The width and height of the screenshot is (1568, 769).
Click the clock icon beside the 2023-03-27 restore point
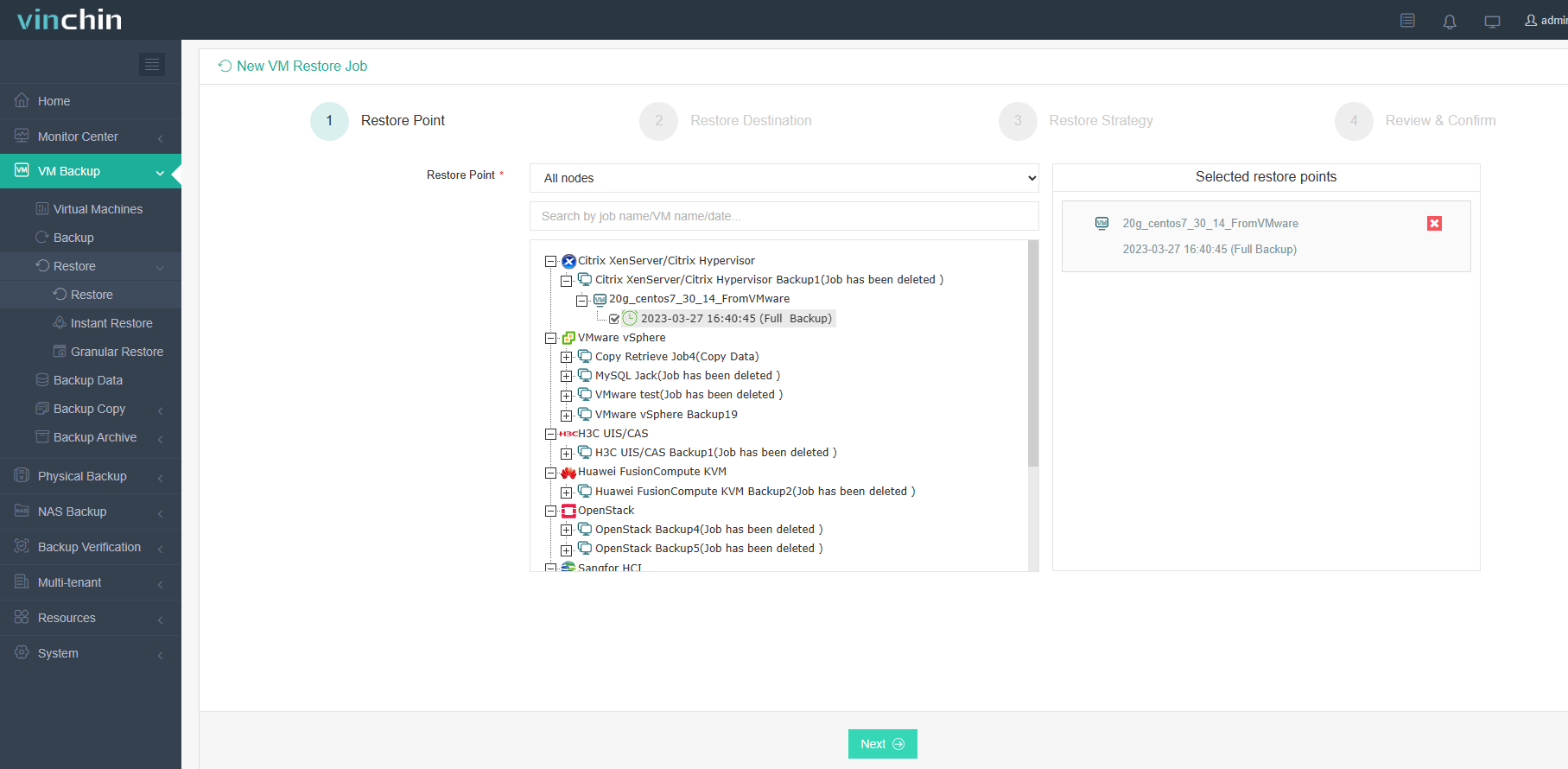tap(630, 318)
